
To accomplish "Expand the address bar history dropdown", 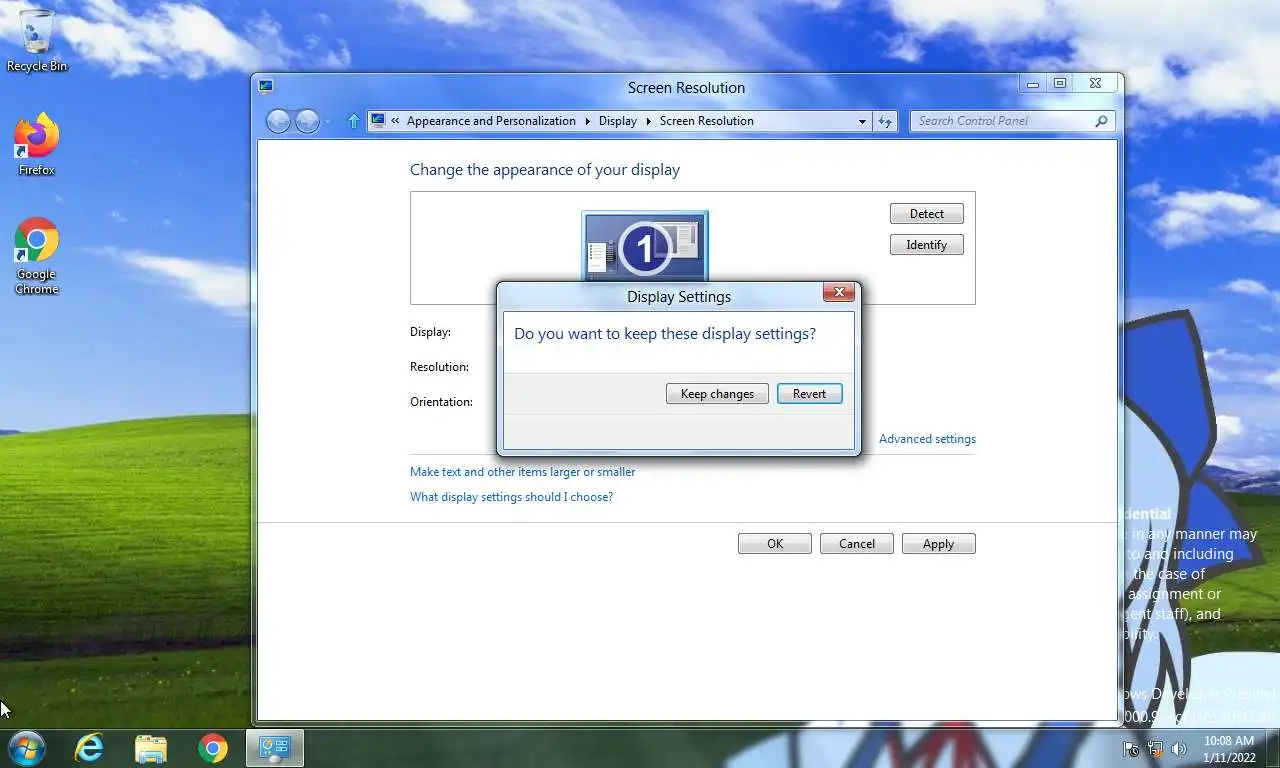I will click(862, 121).
